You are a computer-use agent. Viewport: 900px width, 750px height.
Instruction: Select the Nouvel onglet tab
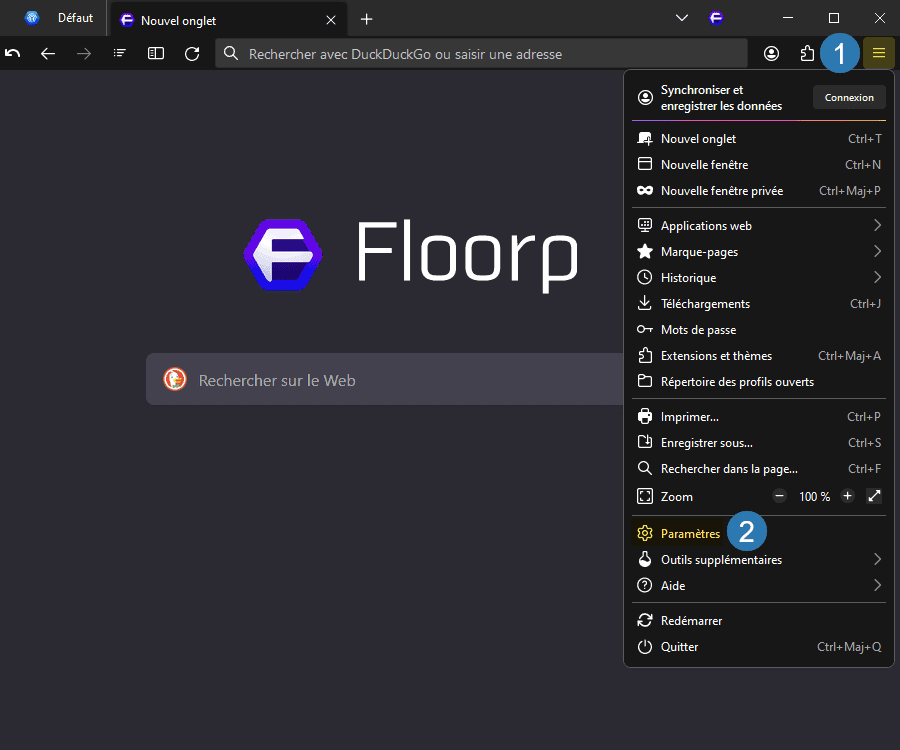pos(228,20)
